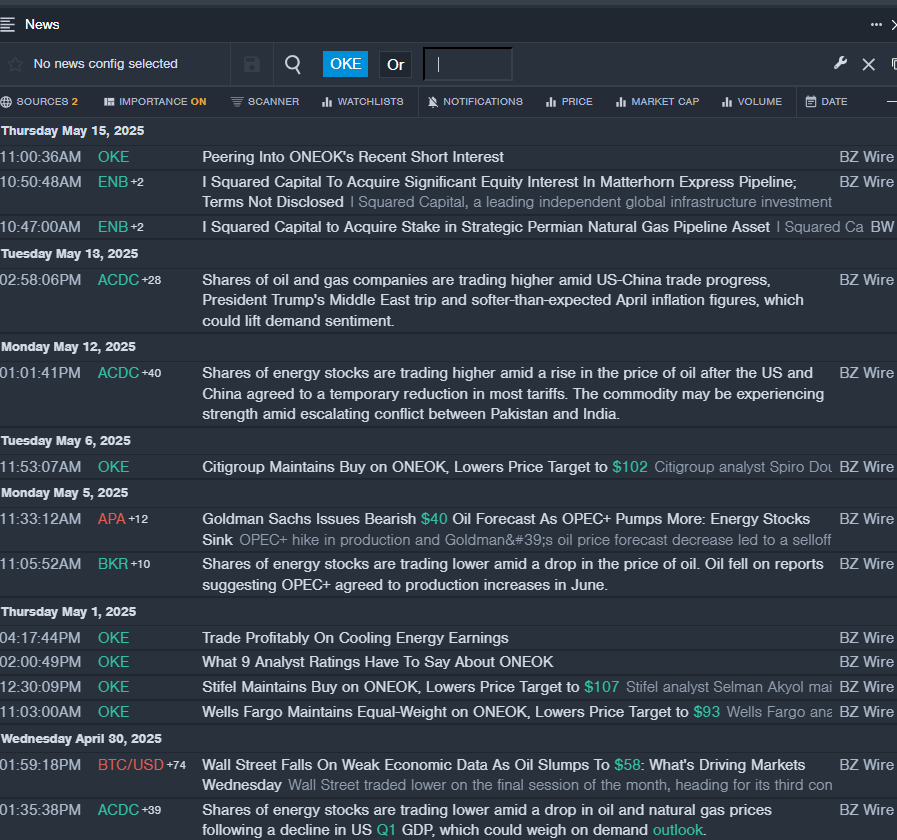Viewport: 897px width, 840px height.
Task: Open Goldman Sachs Bearish $40 Oil Forecast headline
Action: click(x=506, y=529)
